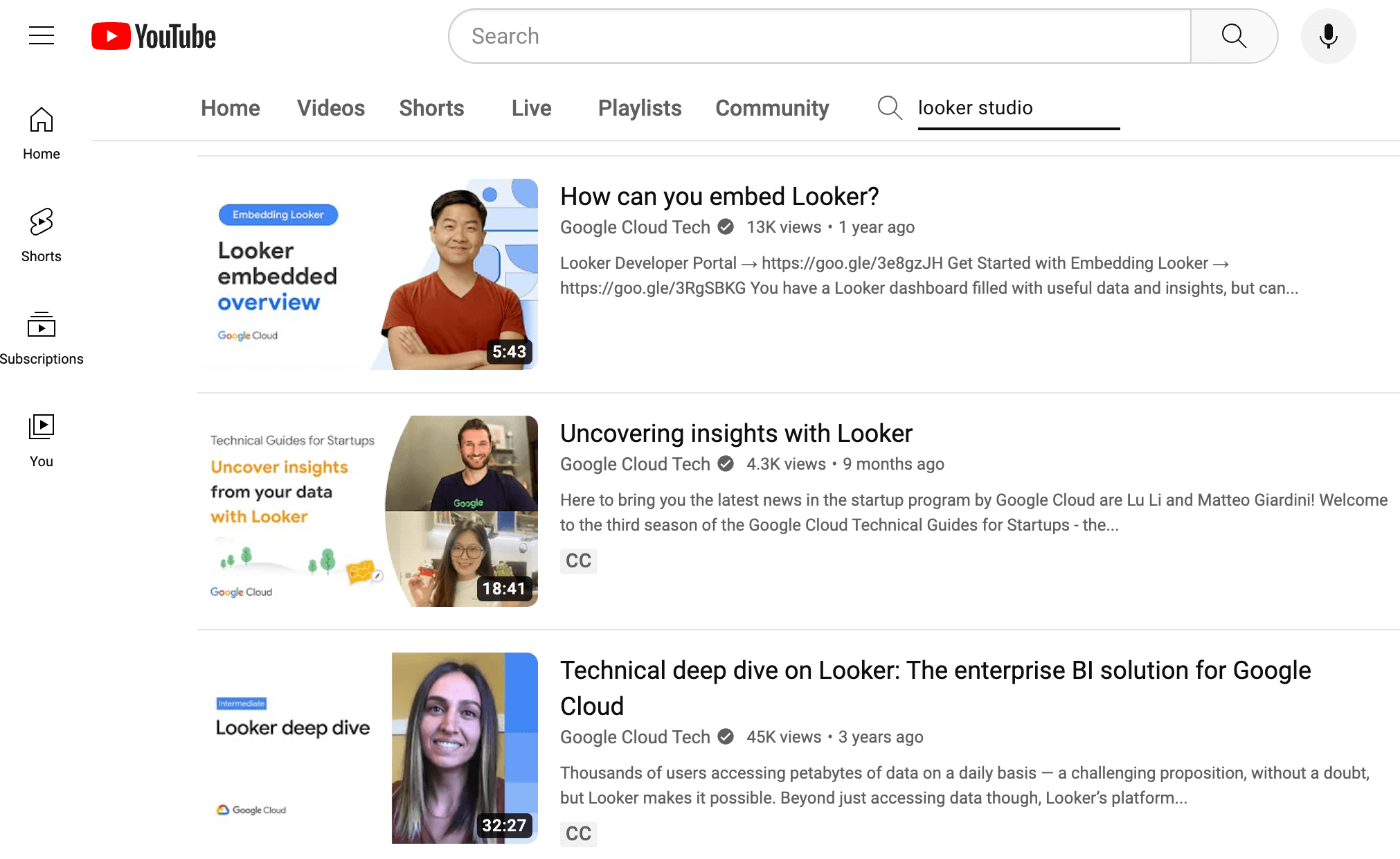Open Shorts in the sidebar
This screenshot has height=859, width=1400.
tap(42, 236)
